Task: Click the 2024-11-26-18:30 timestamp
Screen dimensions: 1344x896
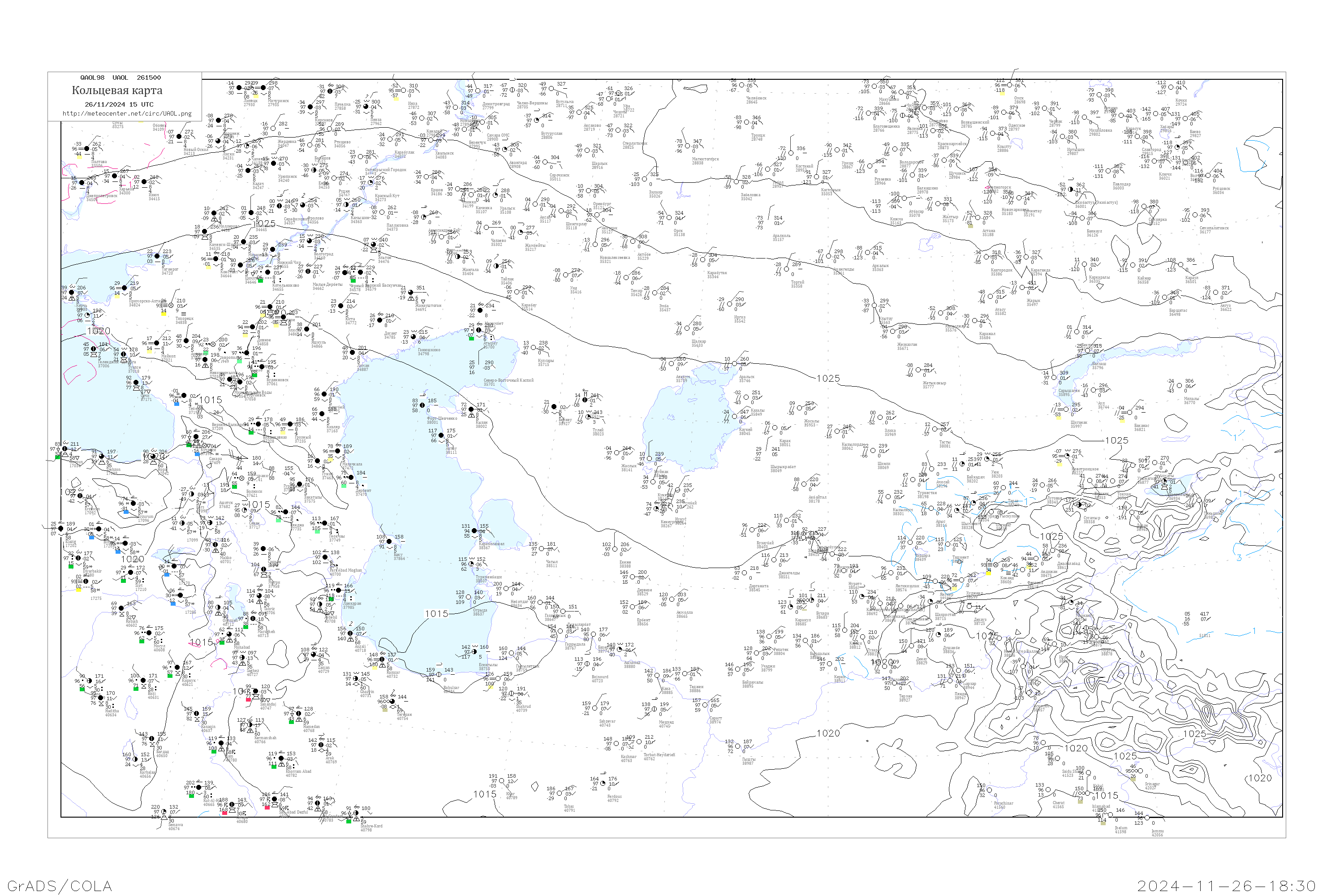Action: click(x=1226, y=886)
